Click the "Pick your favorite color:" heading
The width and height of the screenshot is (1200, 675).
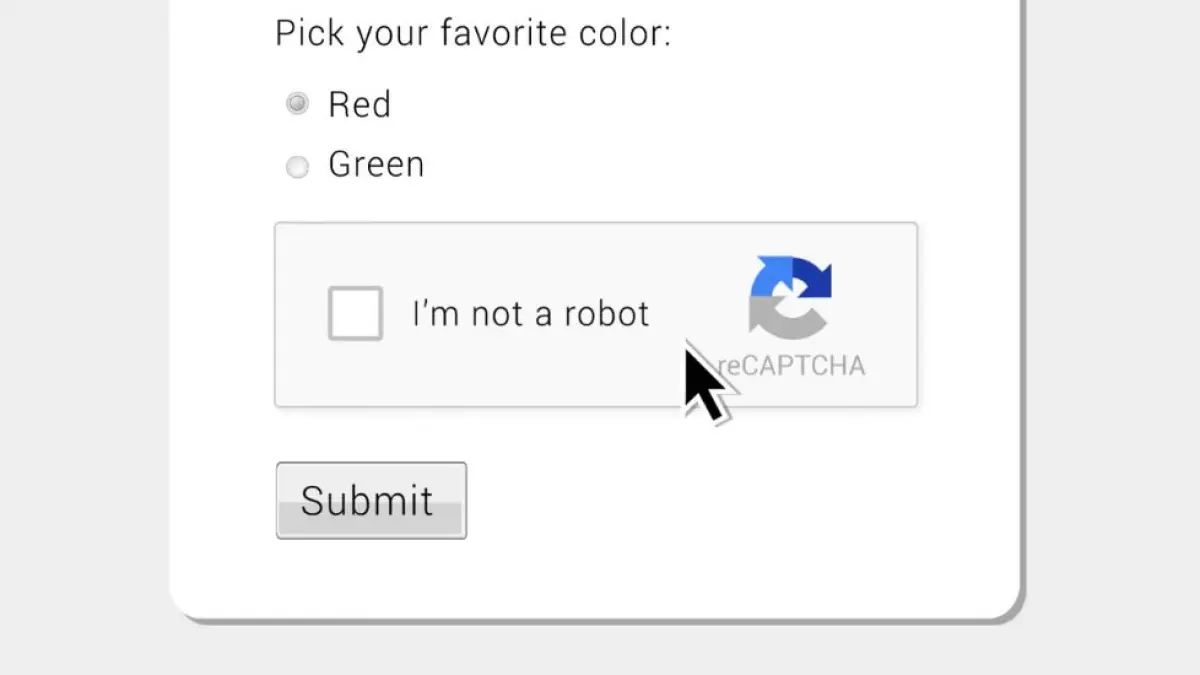click(x=473, y=34)
